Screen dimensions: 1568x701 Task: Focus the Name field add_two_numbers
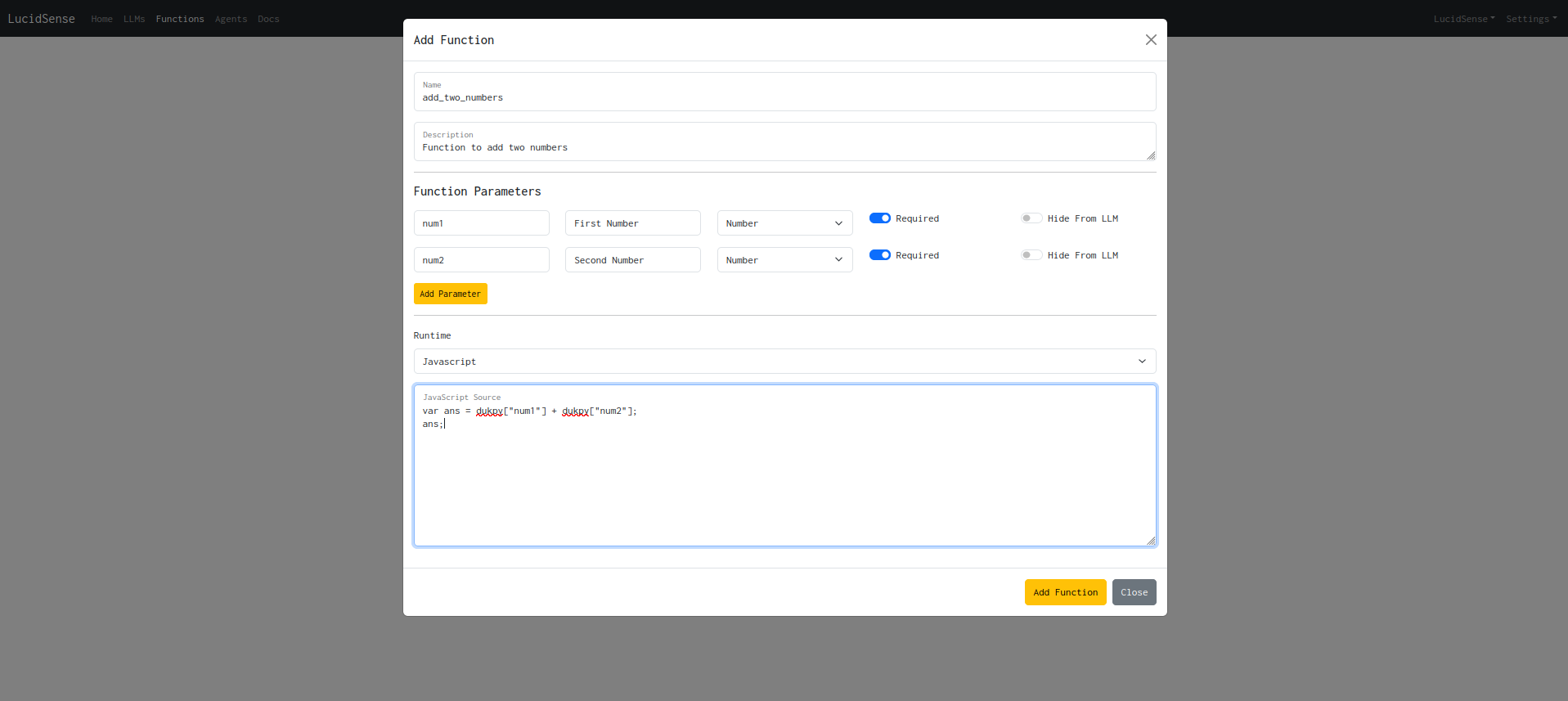784,92
